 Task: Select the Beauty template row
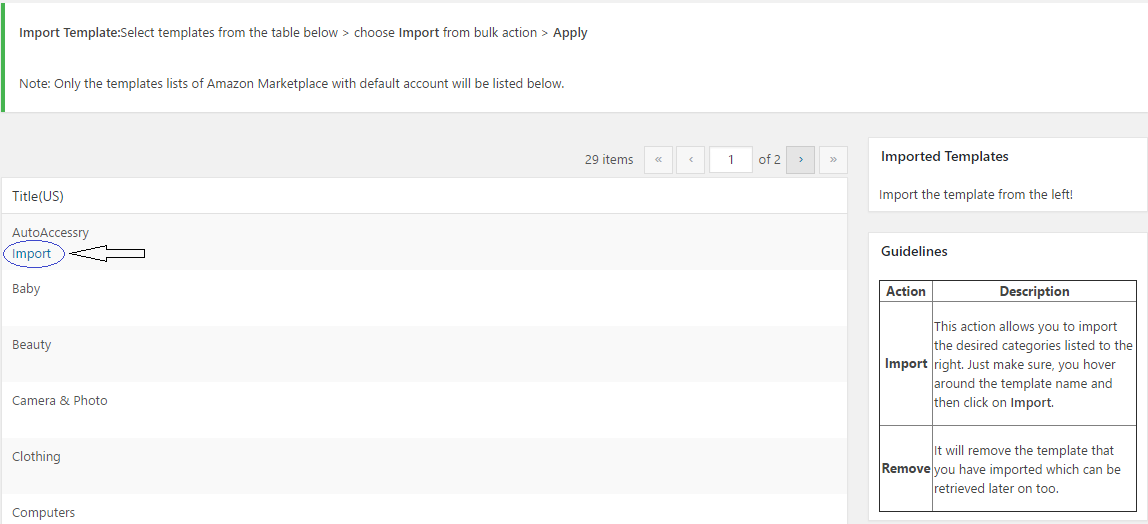(x=424, y=354)
